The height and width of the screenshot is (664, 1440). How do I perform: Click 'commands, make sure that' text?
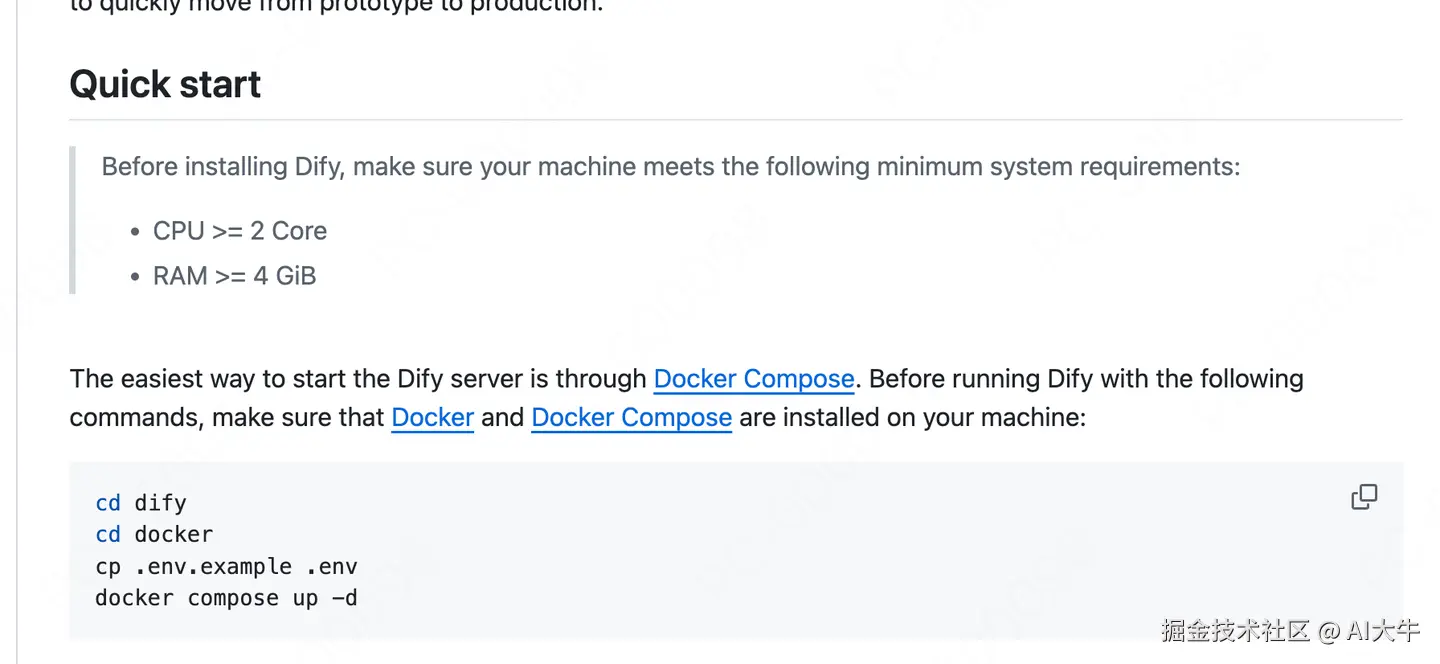[227, 417]
